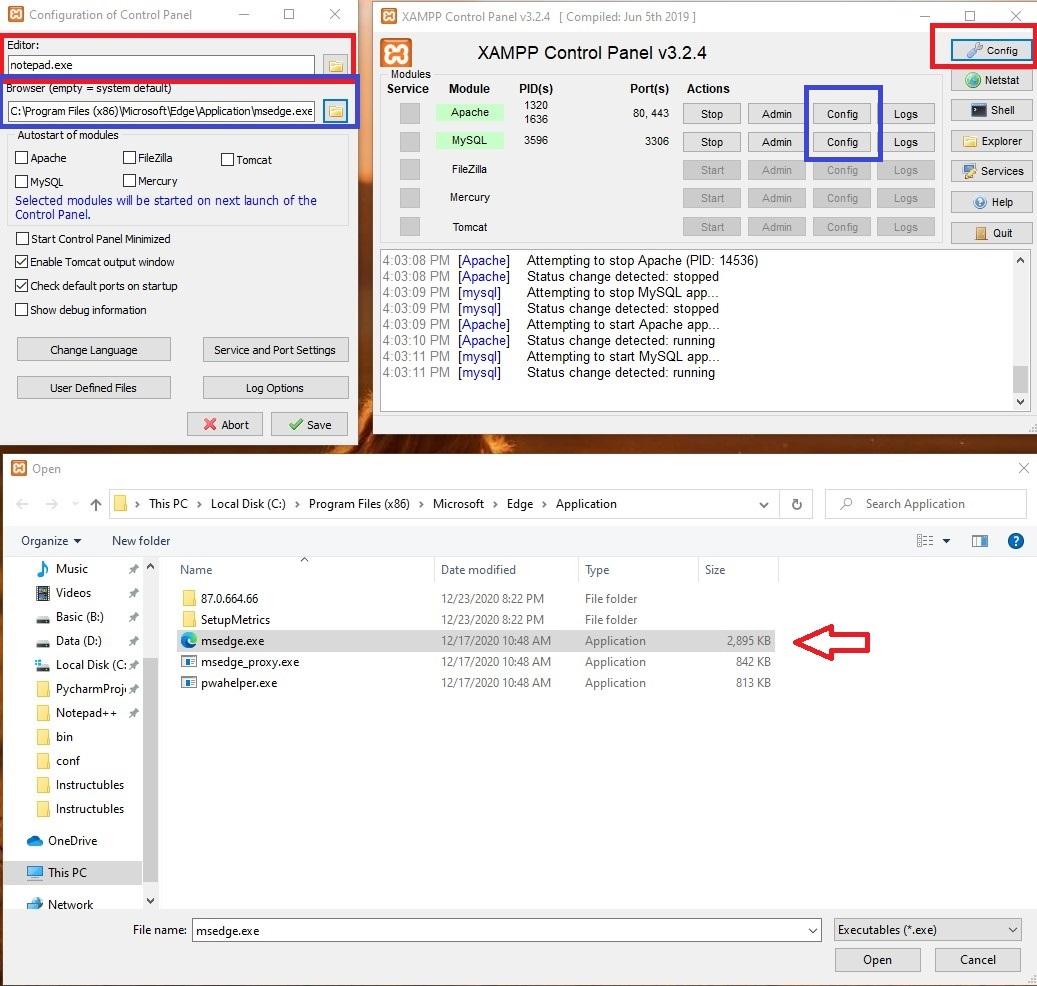The image size is (1037, 986).
Task: Open the Organize dropdown menu
Action: (x=51, y=540)
